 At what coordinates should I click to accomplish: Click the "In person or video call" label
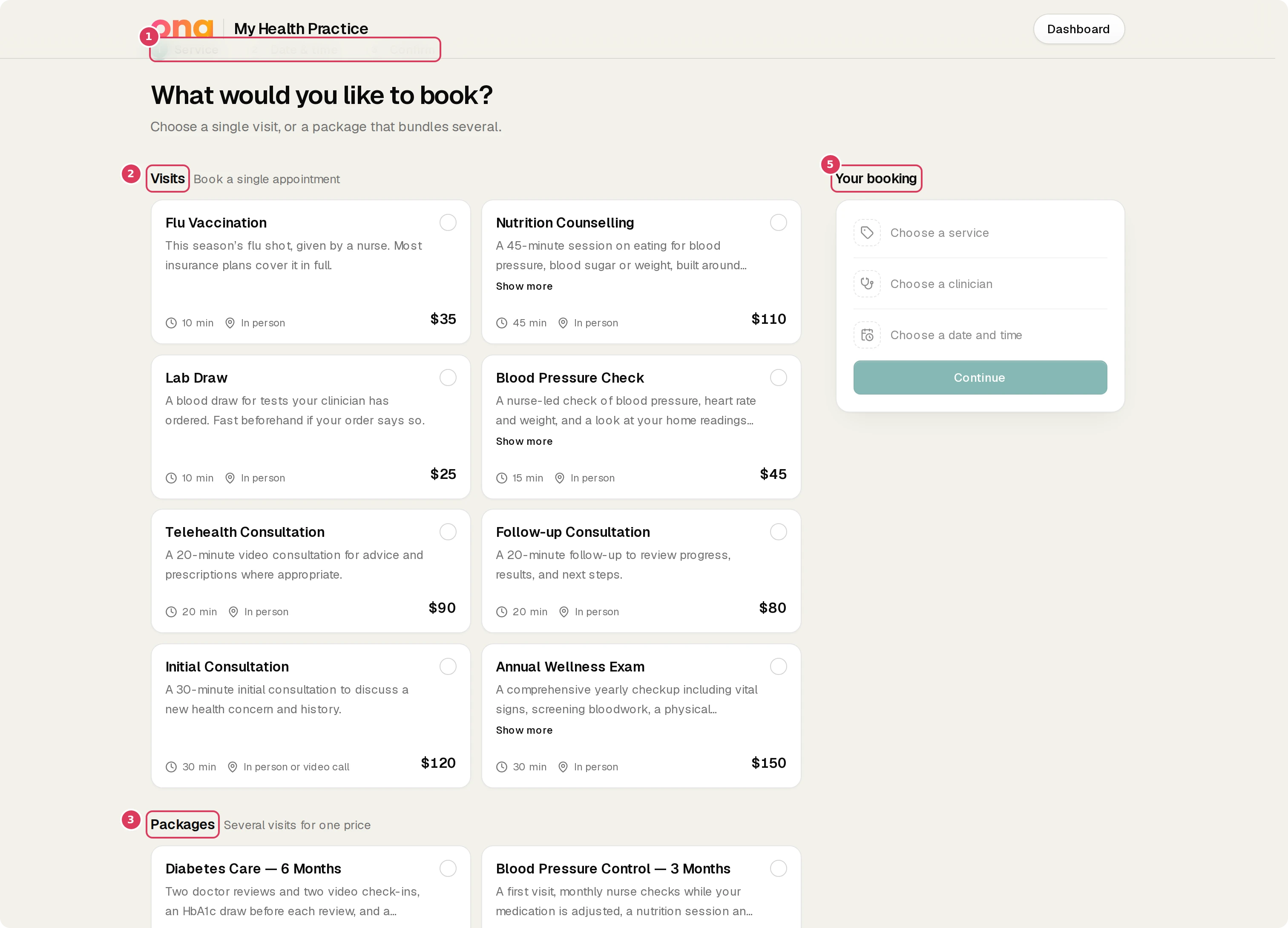(296, 767)
